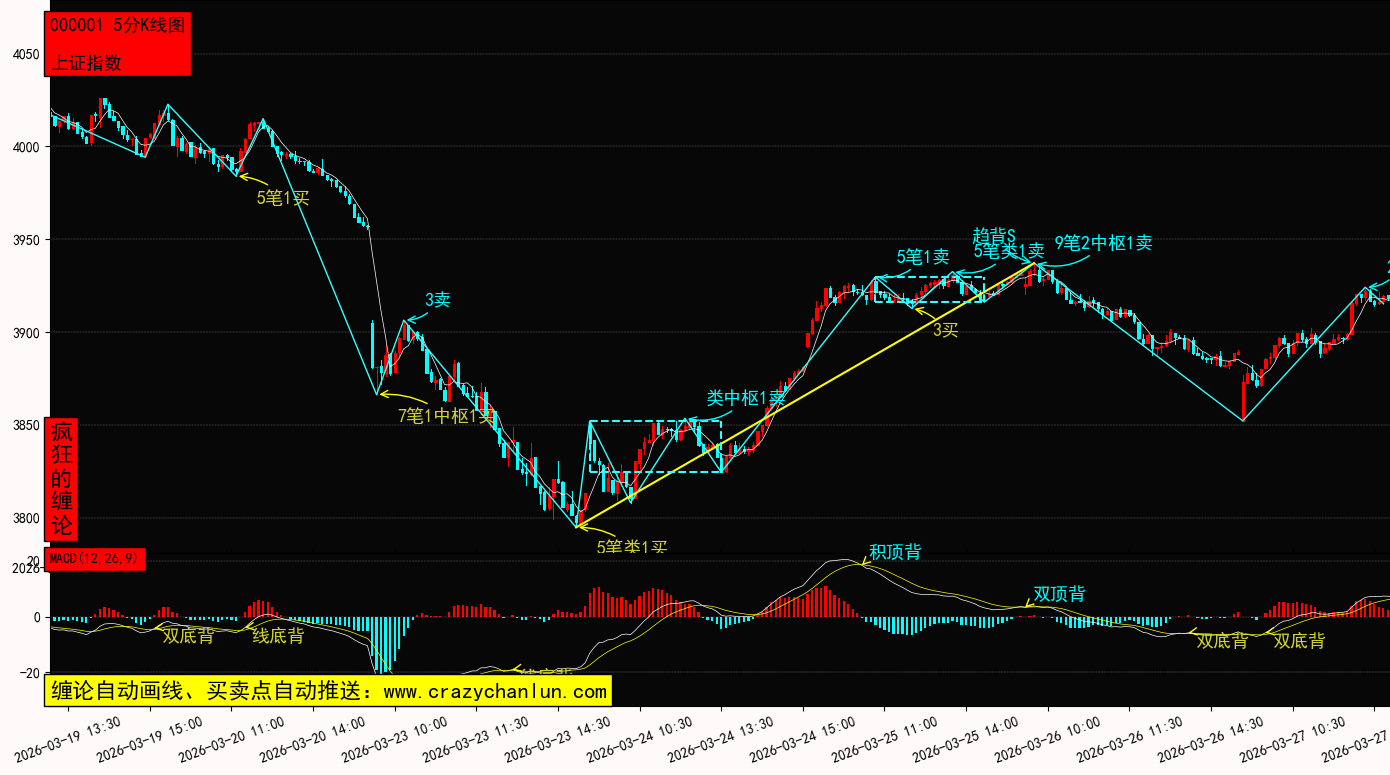The image size is (1390, 775).
Task: Click the 上证指数 index name label
Action: [x=86, y=62]
